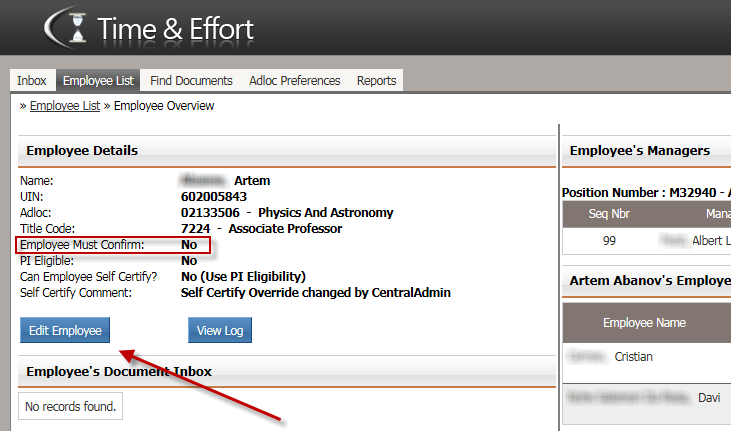Click the Employee's Document Inbox header
The width and height of the screenshot is (731, 431).
tap(119, 372)
